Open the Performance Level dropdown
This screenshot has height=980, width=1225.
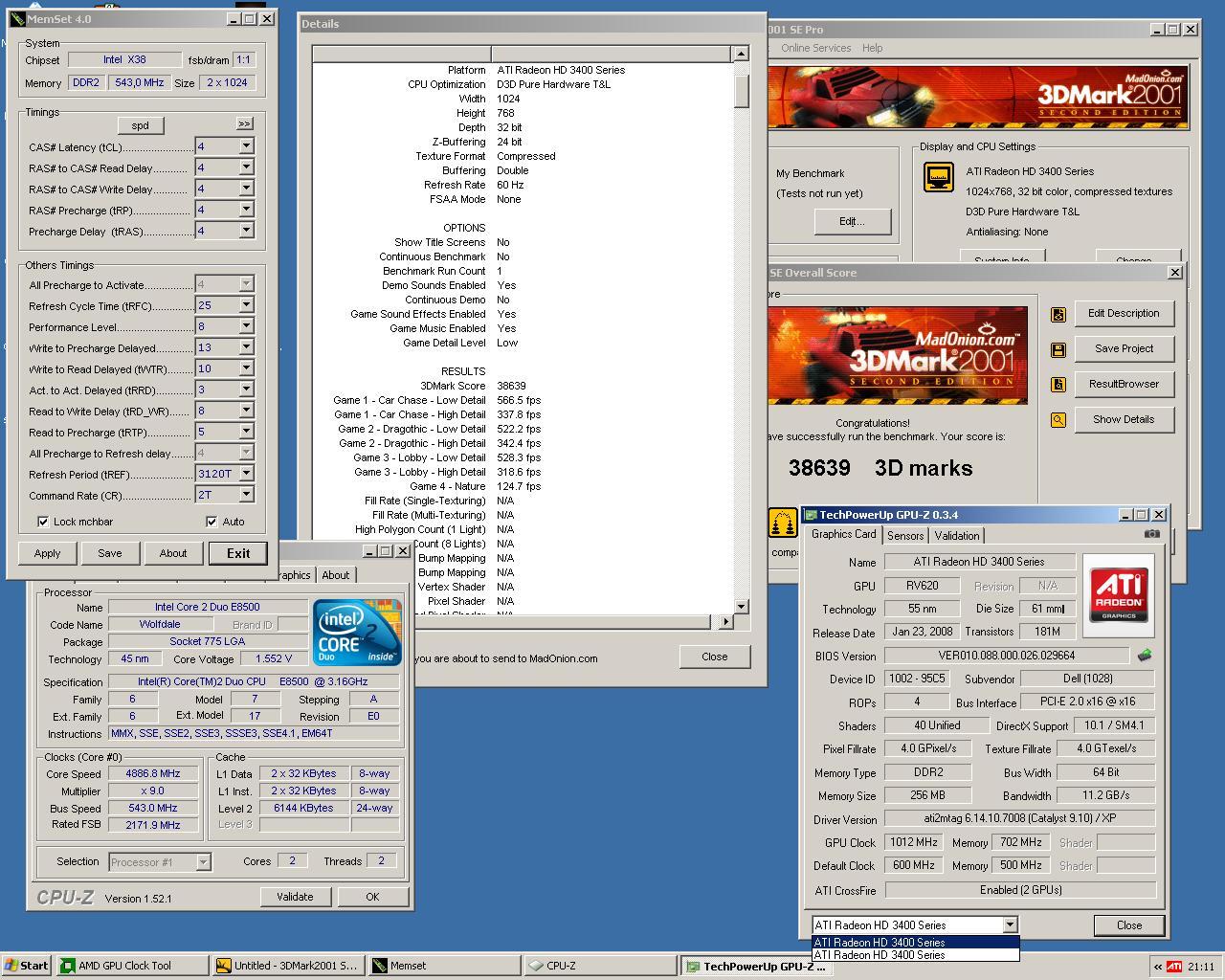point(246,326)
